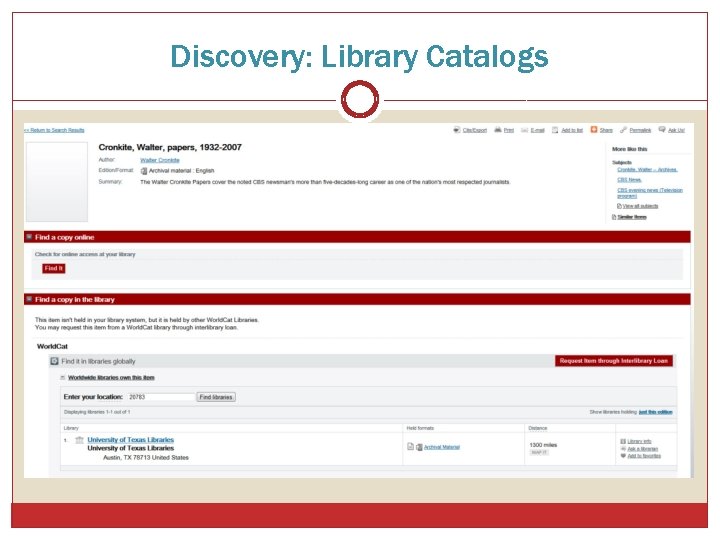Click the Add to favorites heart icon
This screenshot has height=540, width=720.
coord(623,456)
